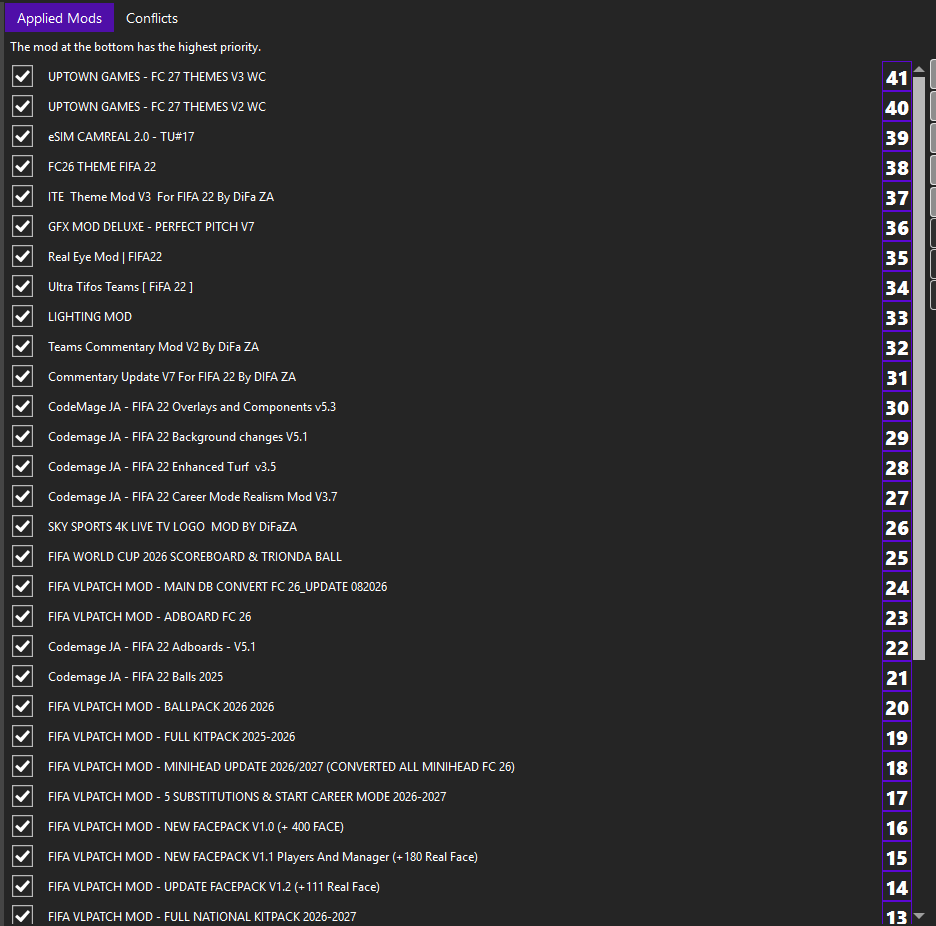Disable the eSIM CAMREAL 2.0 mod checkbox
Screen dimensions: 936x926
(23, 136)
